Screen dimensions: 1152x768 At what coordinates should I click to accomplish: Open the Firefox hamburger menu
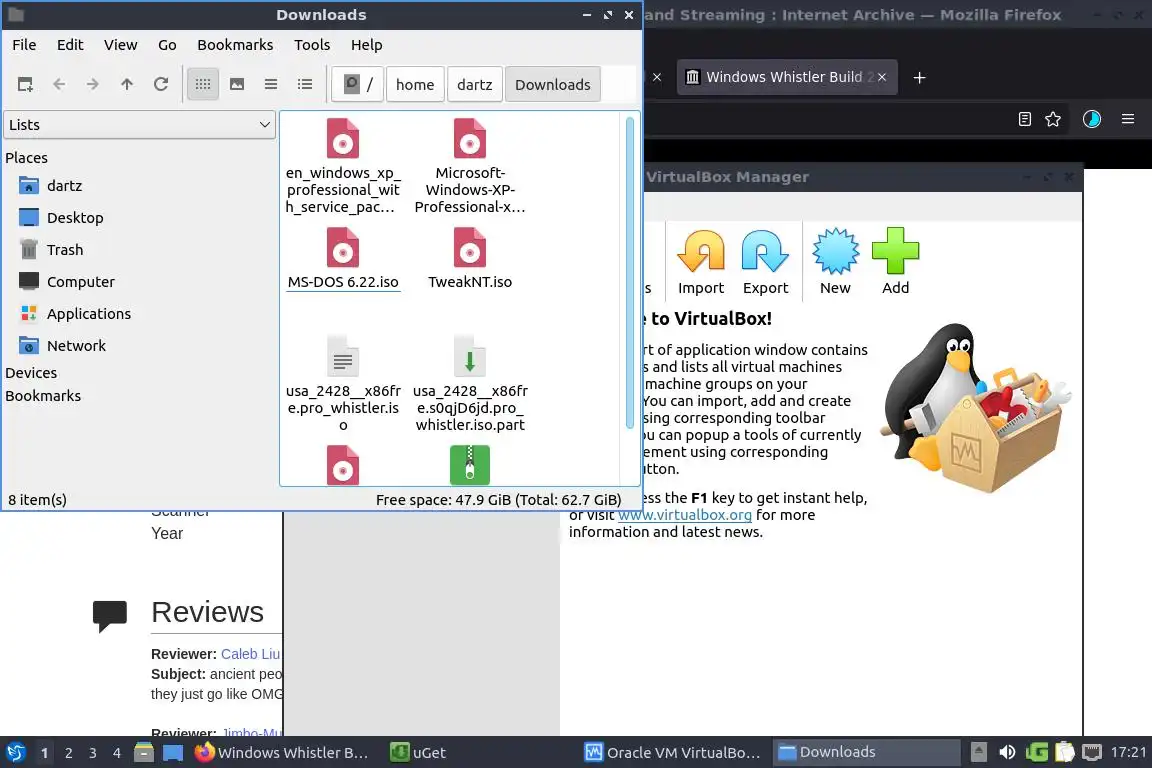[1128, 119]
